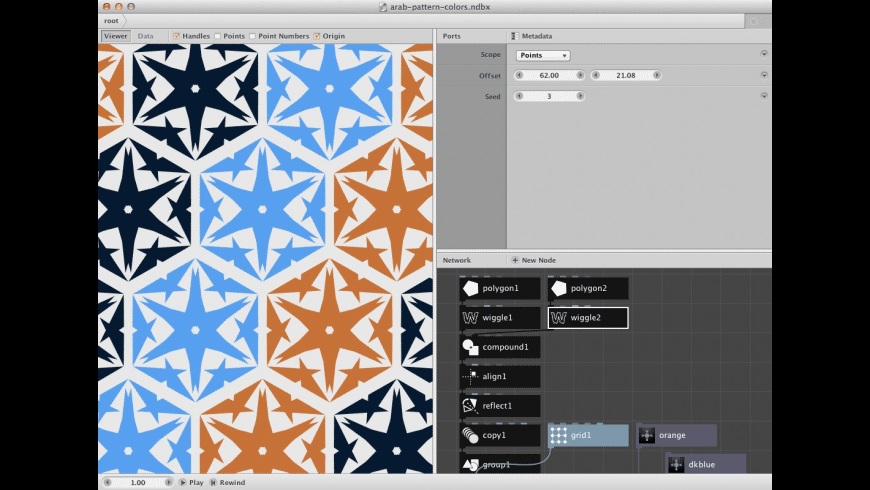Expand the Offset row options arrow

tap(764, 75)
